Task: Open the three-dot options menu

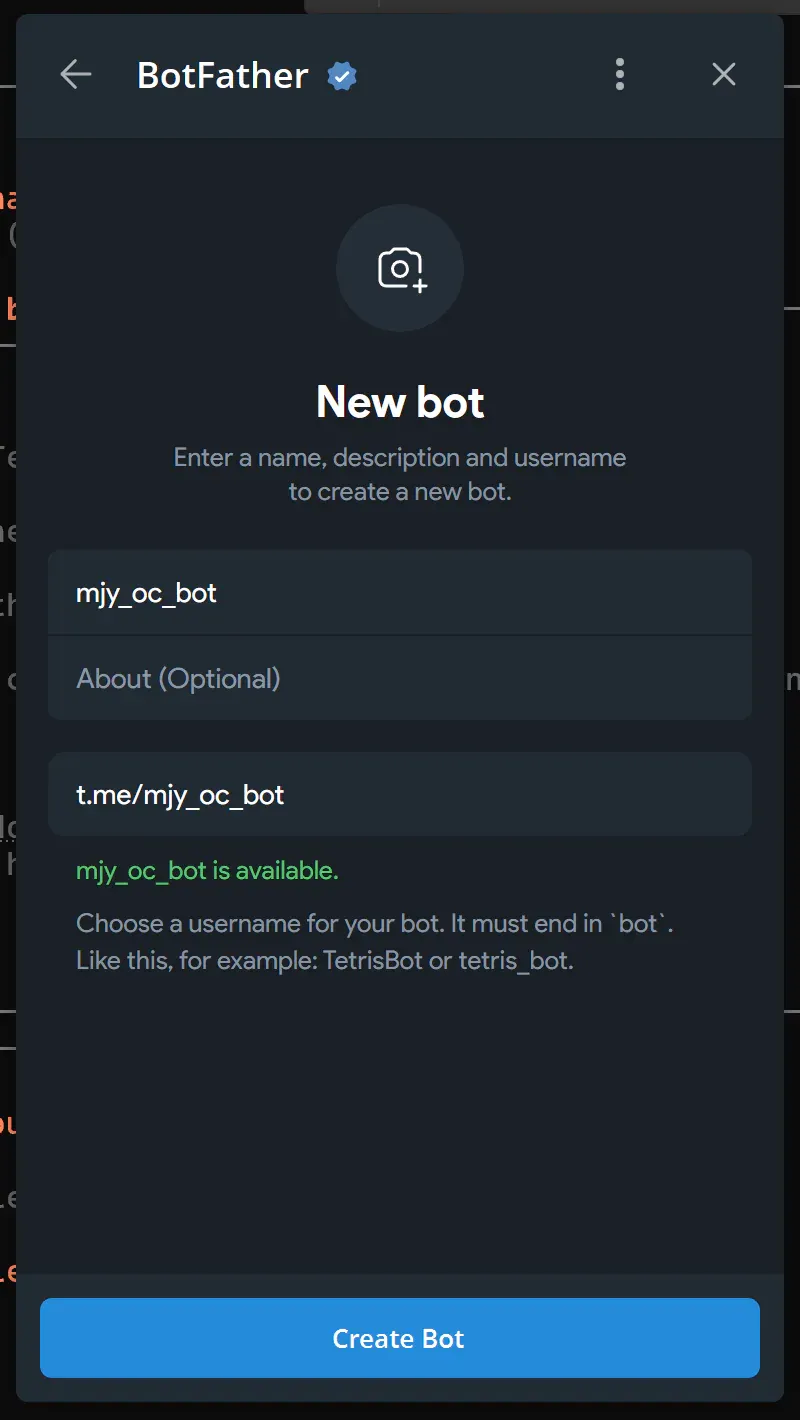Action: click(620, 74)
